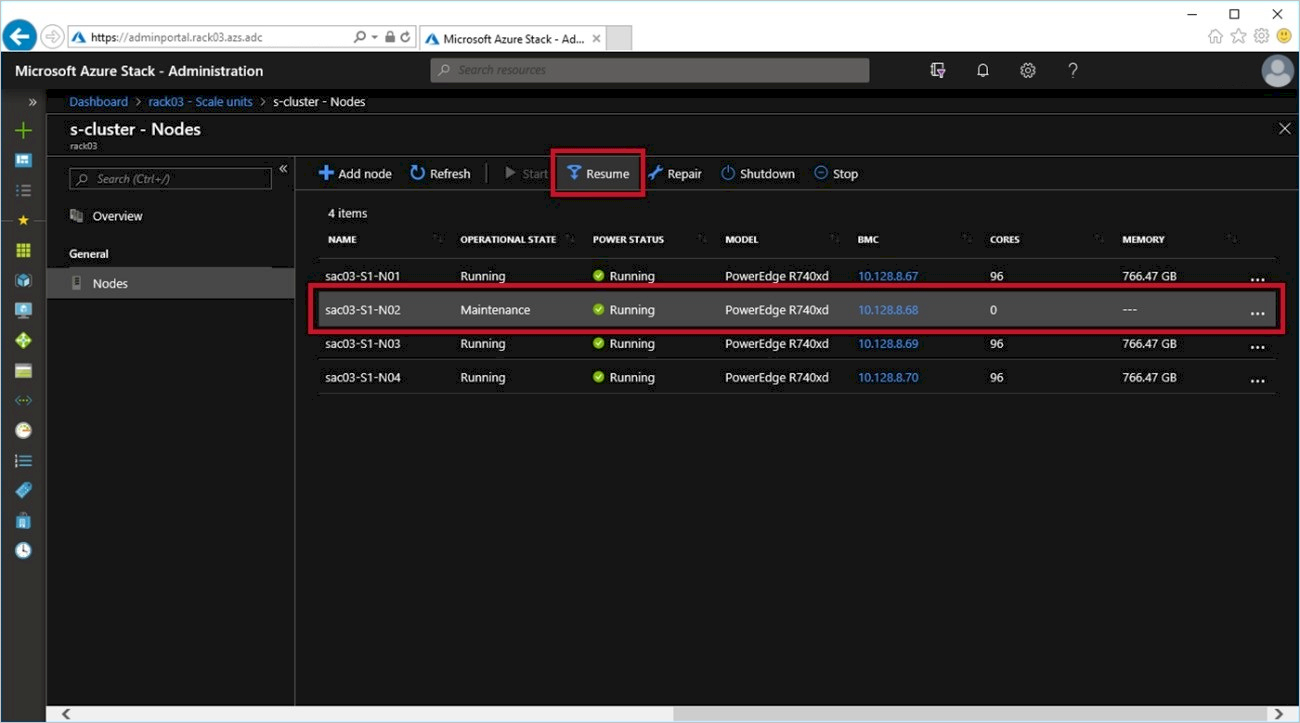The height and width of the screenshot is (723, 1300).
Task: Open the clock Recent icon in sidebar
Action: (x=23, y=551)
